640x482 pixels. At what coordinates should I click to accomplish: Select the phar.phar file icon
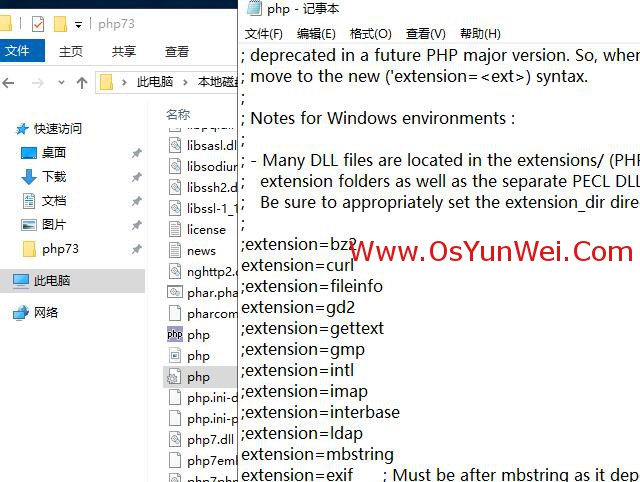(x=175, y=292)
